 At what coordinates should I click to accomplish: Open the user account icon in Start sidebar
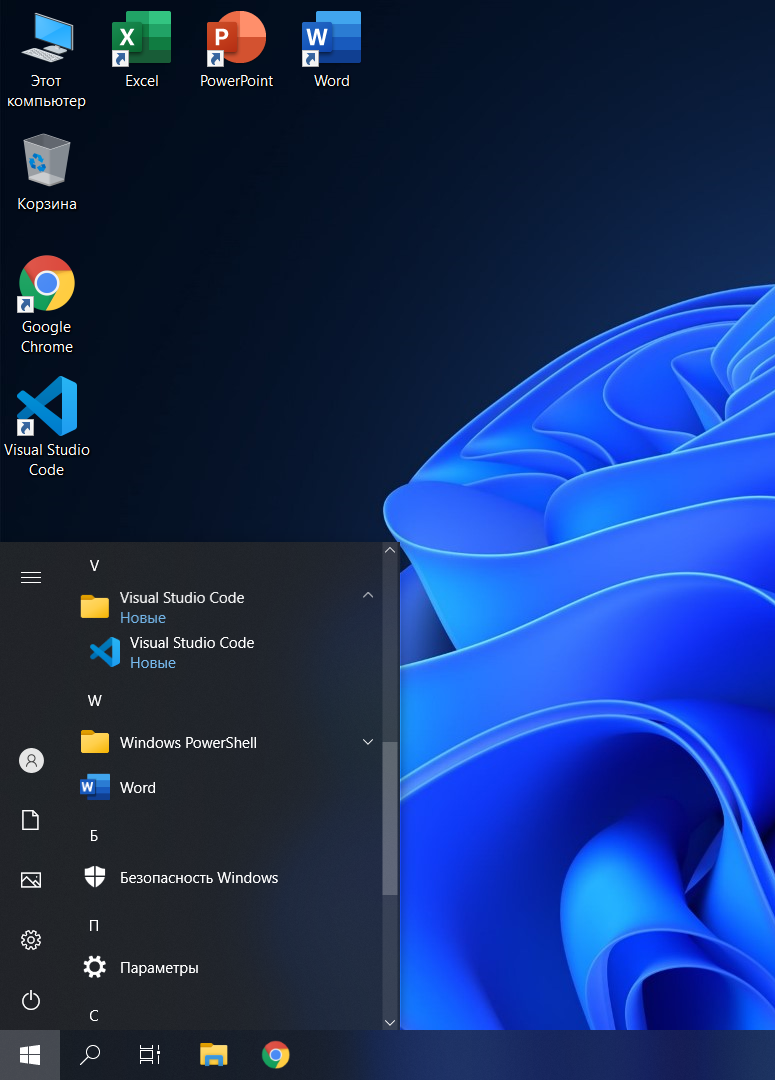(x=31, y=760)
